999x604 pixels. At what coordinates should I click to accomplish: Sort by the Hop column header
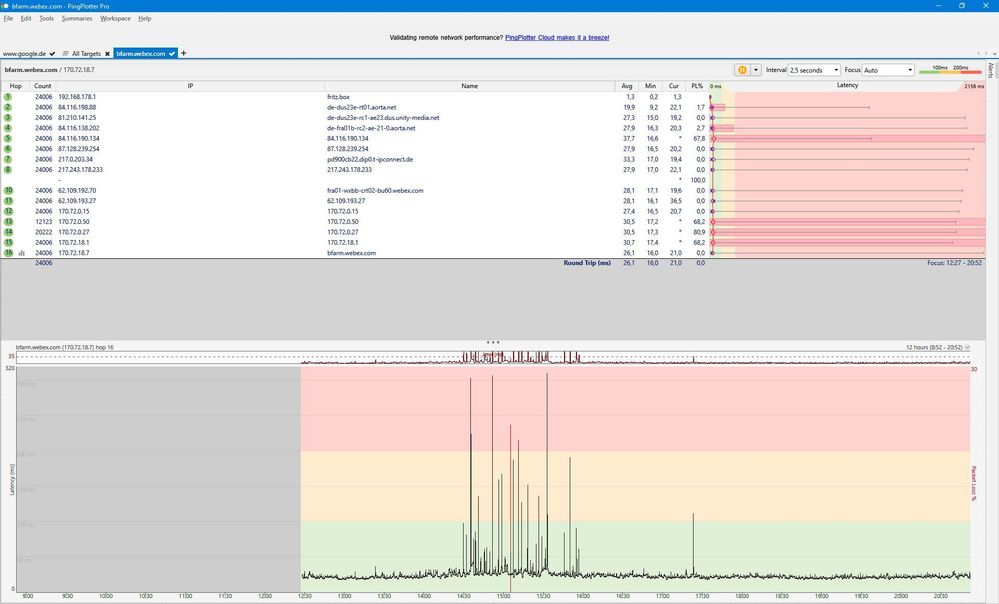click(x=15, y=86)
